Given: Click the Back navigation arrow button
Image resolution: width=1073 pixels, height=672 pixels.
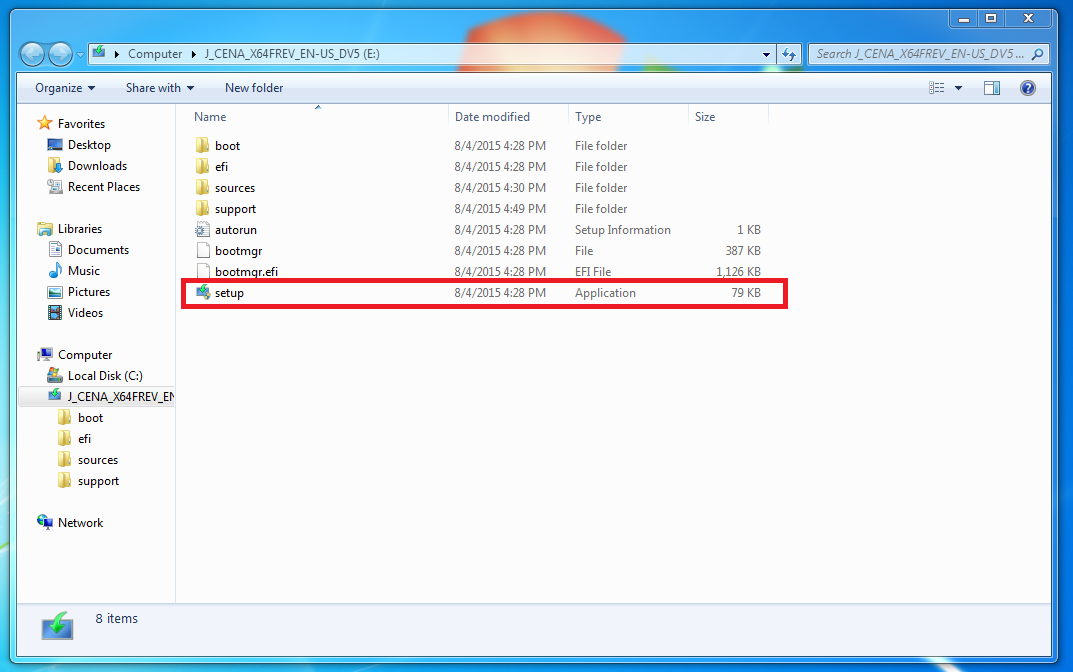Looking at the screenshot, I should click(x=32, y=54).
